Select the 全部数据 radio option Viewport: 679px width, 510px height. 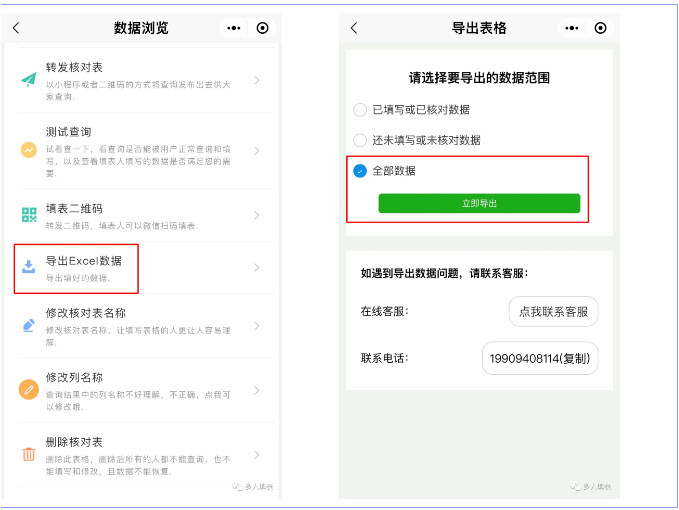(x=360, y=171)
